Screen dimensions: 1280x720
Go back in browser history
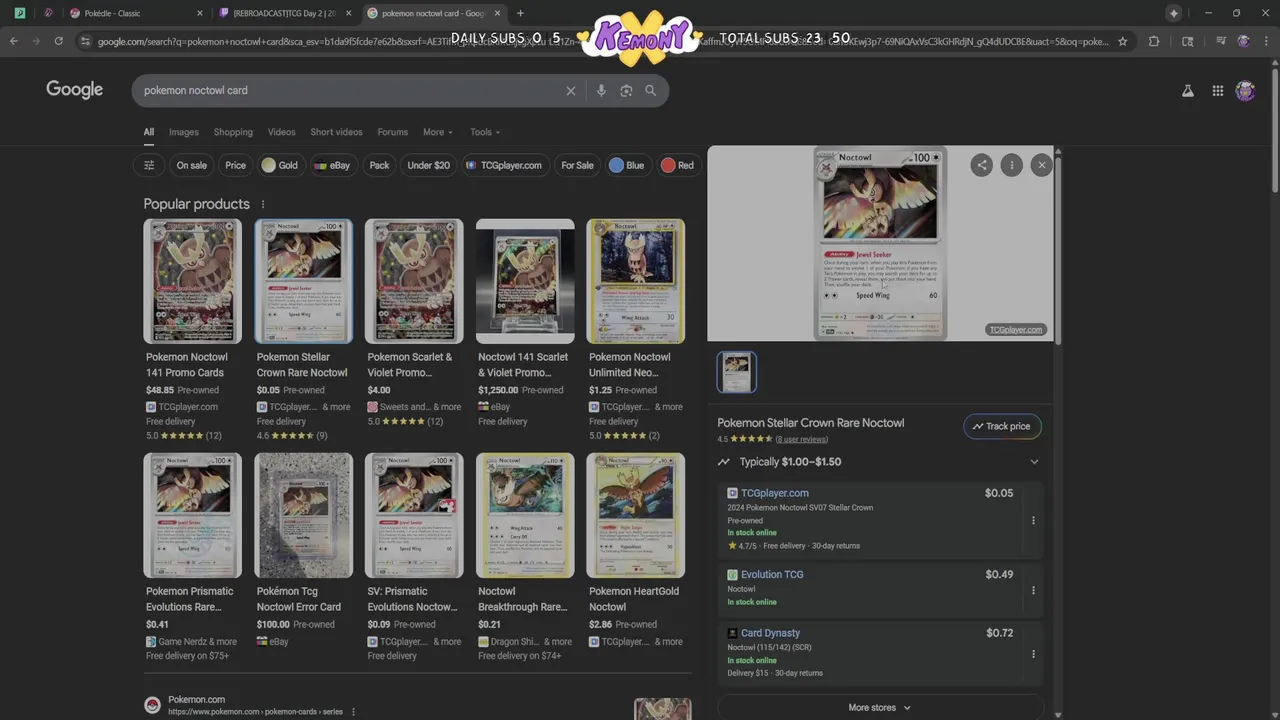[x=14, y=41]
